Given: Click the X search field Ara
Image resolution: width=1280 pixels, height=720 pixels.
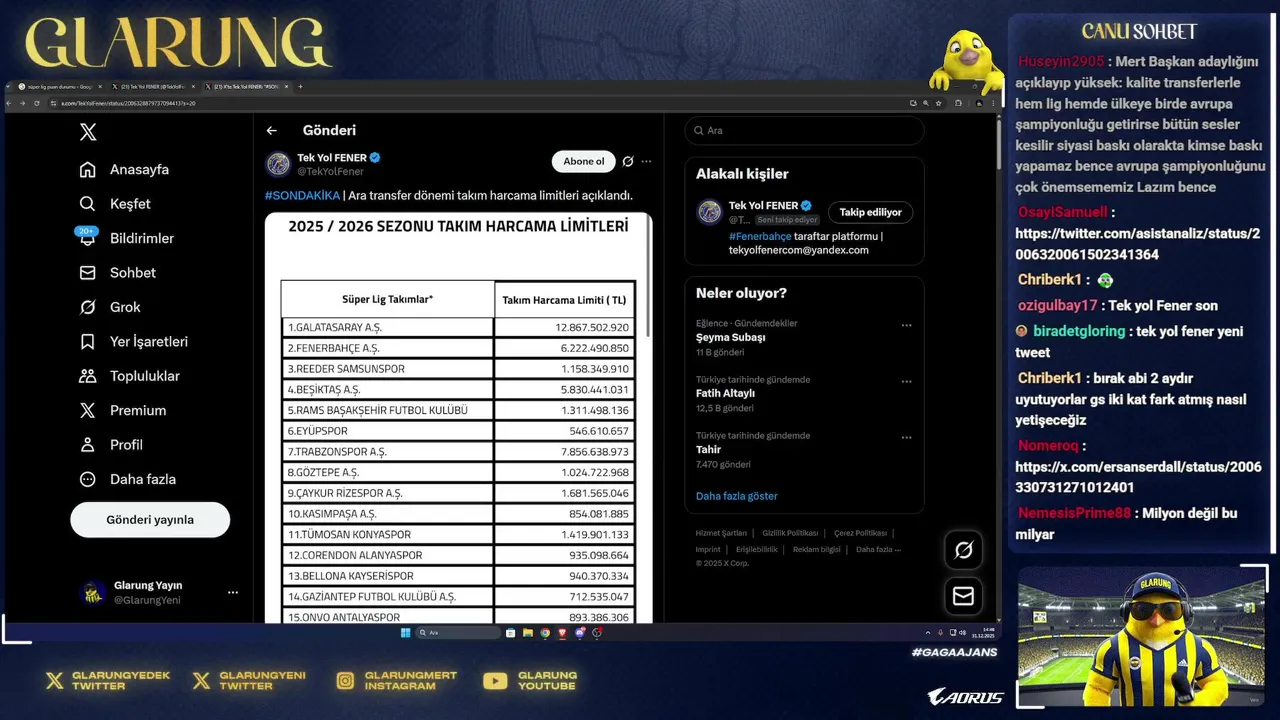Looking at the screenshot, I should pyautogui.click(x=804, y=130).
